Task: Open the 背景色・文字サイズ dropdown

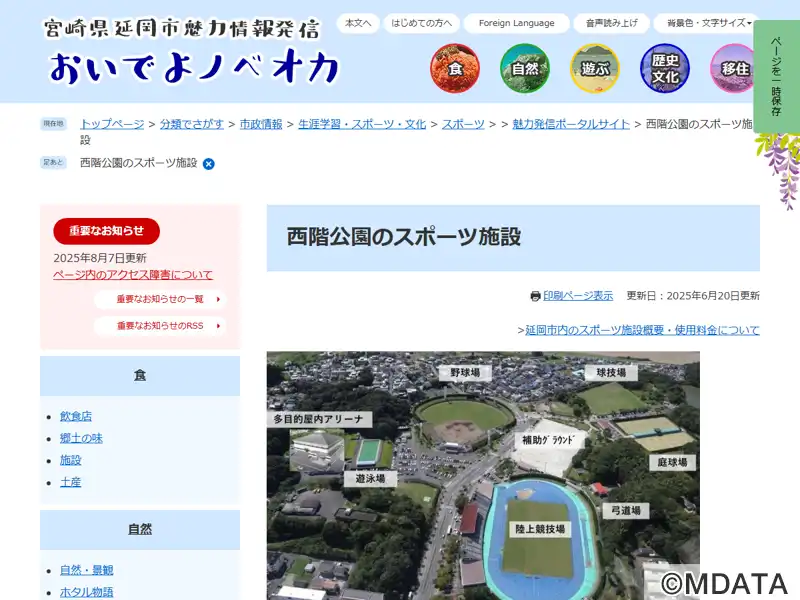Action: (x=708, y=23)
